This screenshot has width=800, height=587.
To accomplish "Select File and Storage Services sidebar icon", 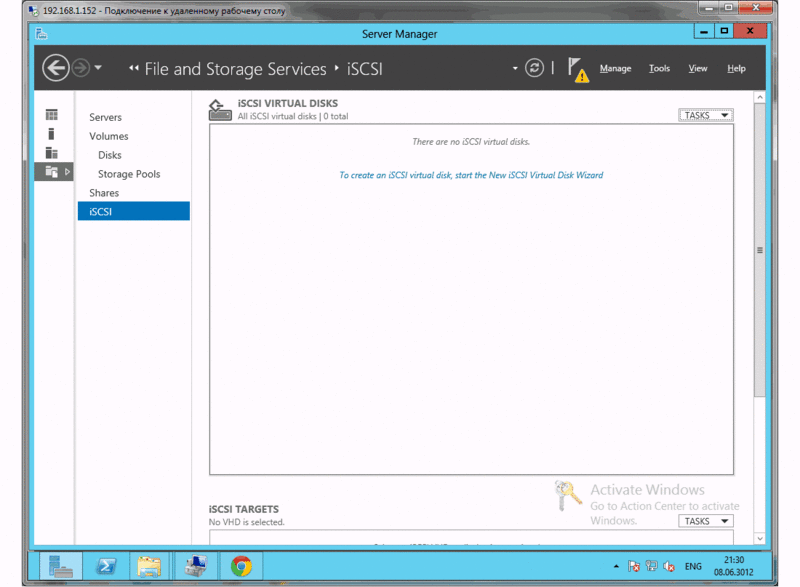I will click(52, 171).
